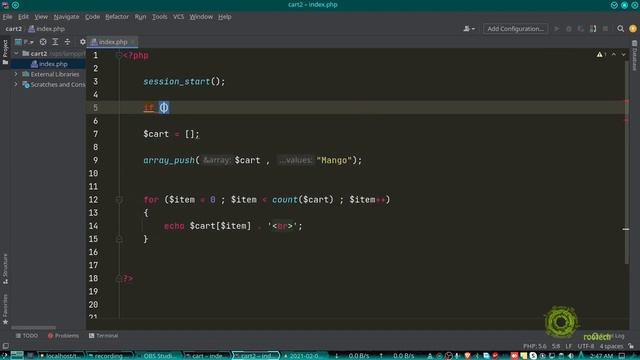The height and width of the screenshot is (360, 640).
Task: Open the Edit menu
Action: tap(23, 17)
